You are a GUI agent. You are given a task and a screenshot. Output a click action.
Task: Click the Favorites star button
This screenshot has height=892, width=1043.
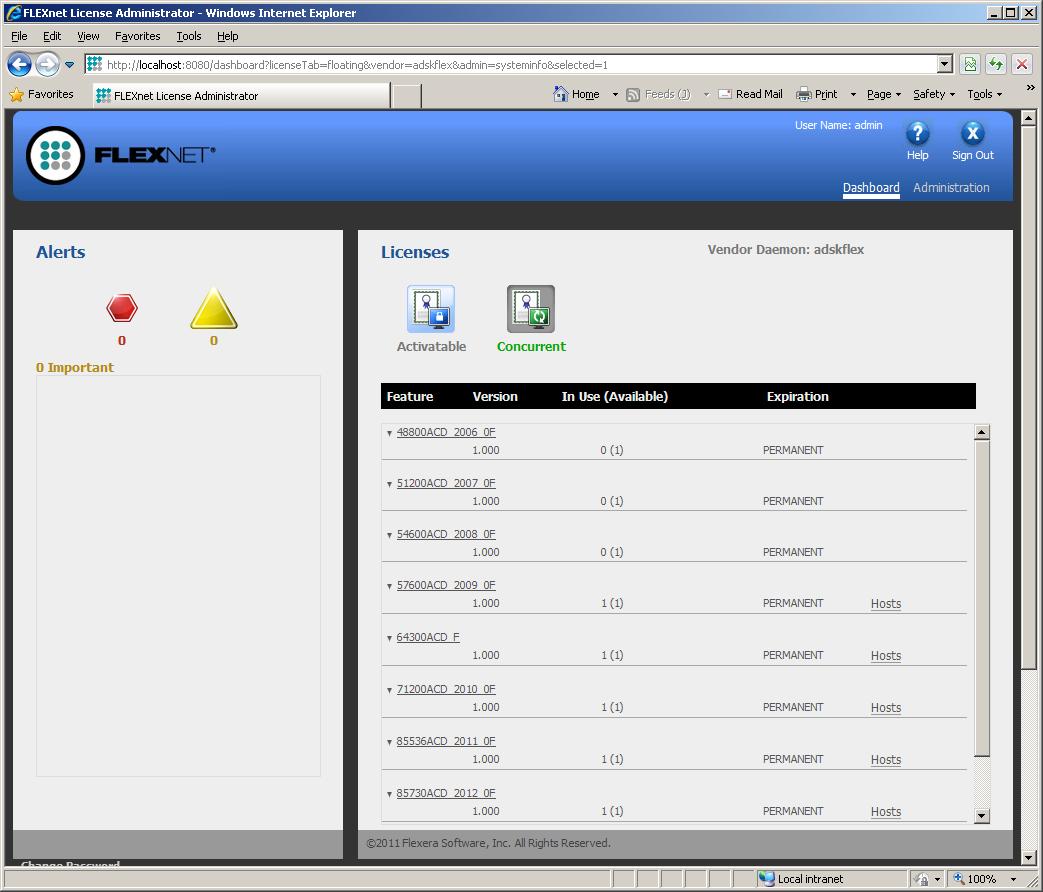pos(41,94)
